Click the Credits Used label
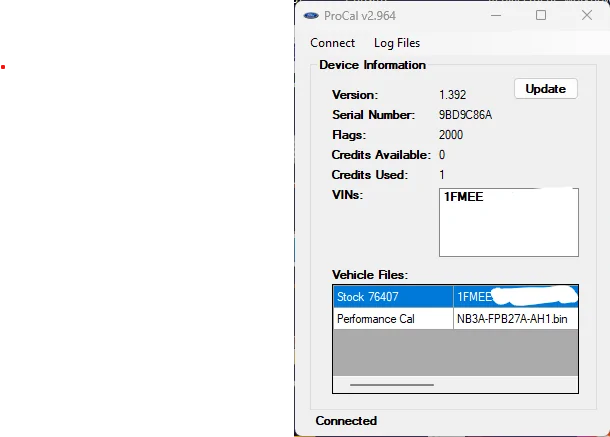610x437 pixels. pos(370,175)
